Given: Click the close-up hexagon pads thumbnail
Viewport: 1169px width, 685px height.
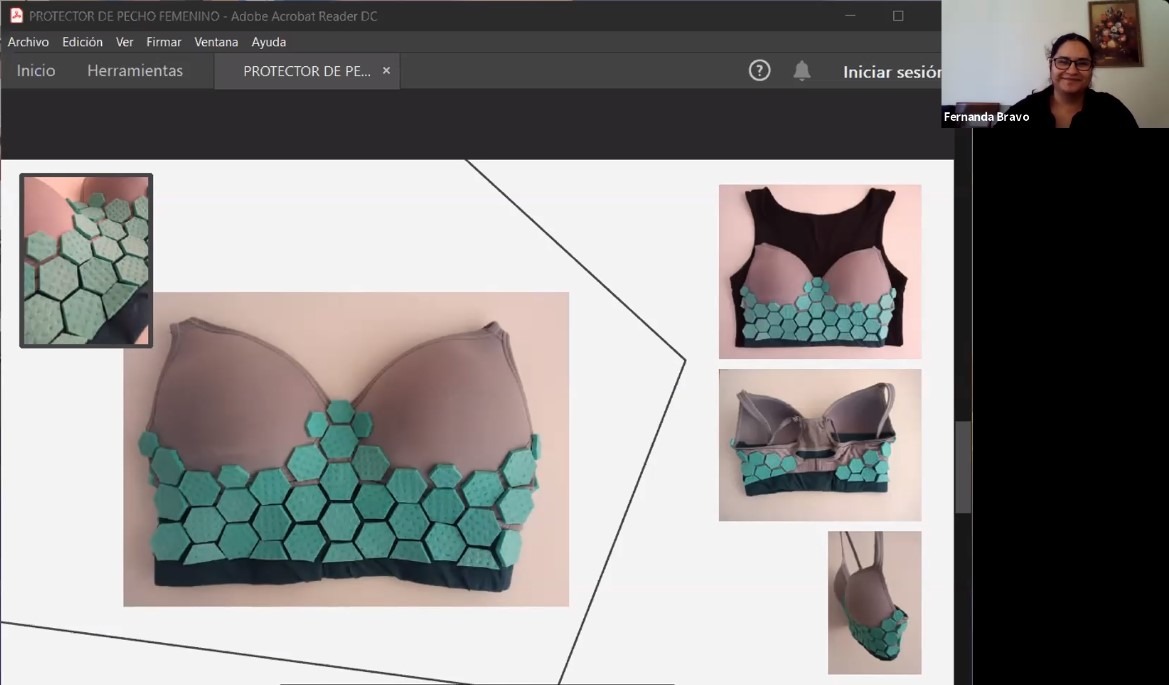Looking at the screenshot, I should (86, 260).
